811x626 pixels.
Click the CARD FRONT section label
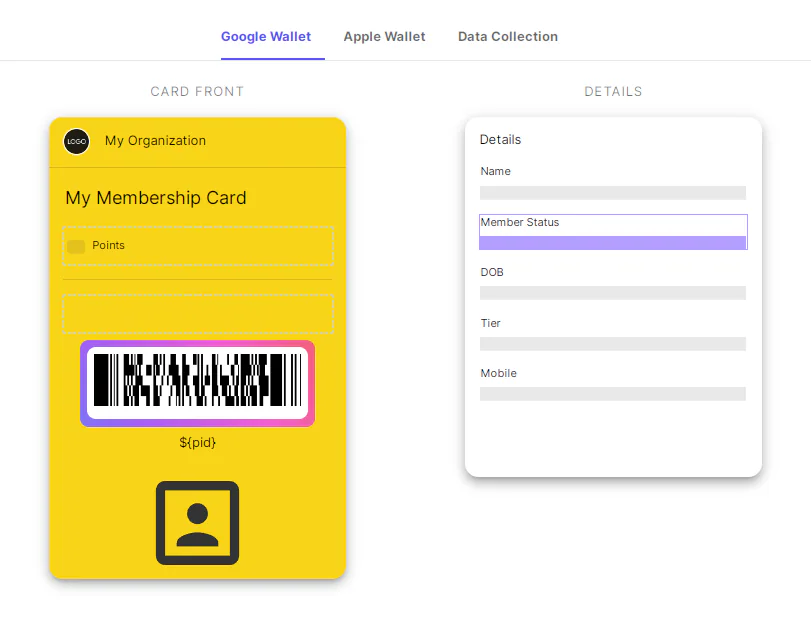tap(197, 92)
